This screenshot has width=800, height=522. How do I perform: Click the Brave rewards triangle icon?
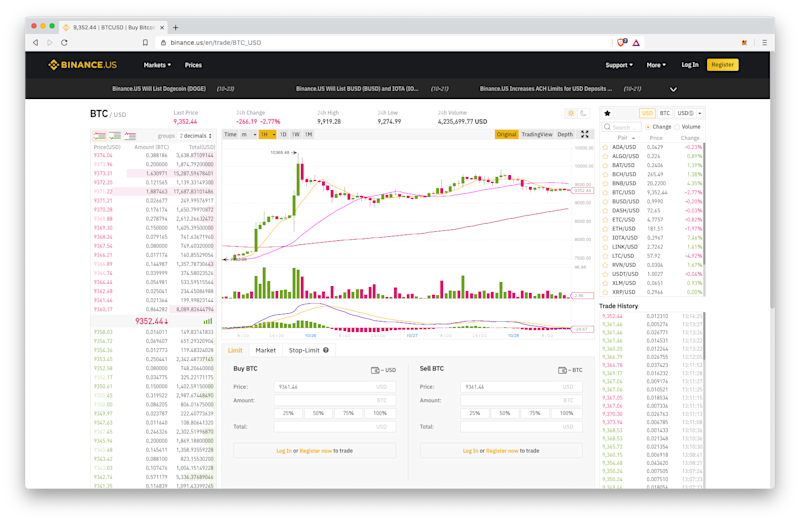click(636, 42)
